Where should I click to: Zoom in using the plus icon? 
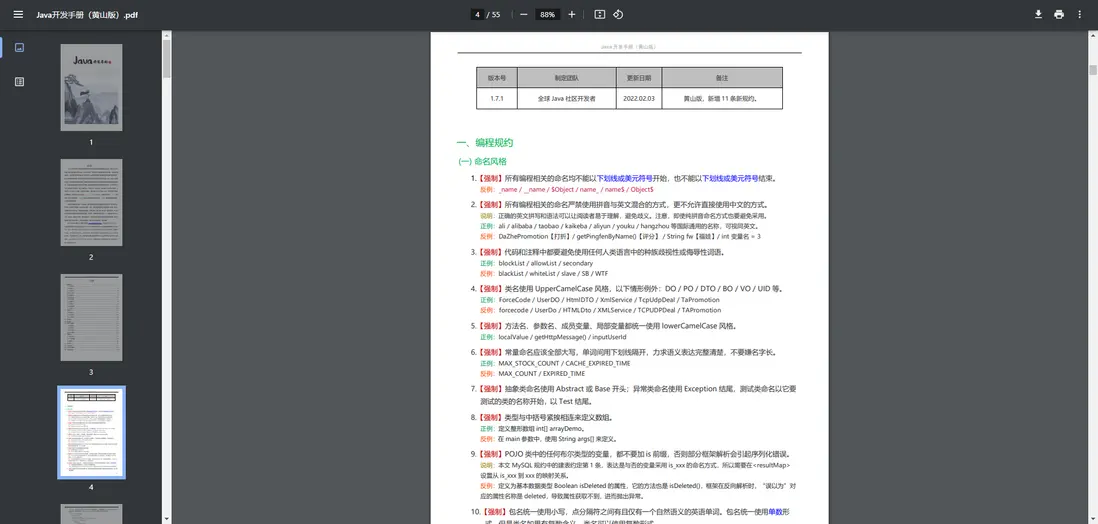pos(572,14)
